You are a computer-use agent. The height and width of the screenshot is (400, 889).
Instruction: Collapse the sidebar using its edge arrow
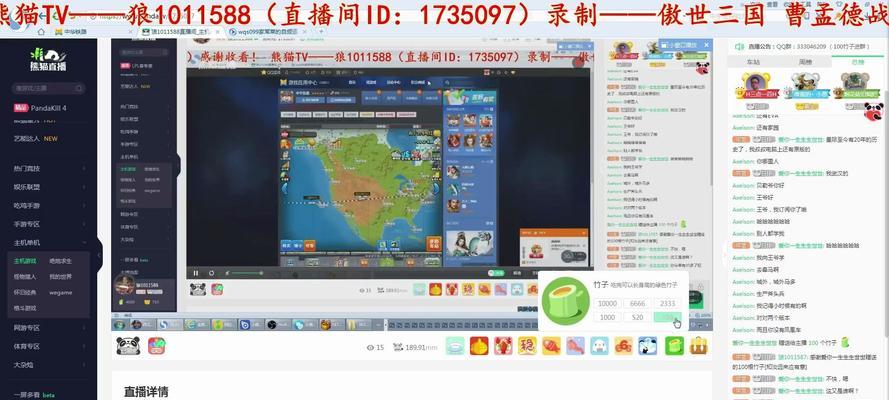tap(99, 255)
